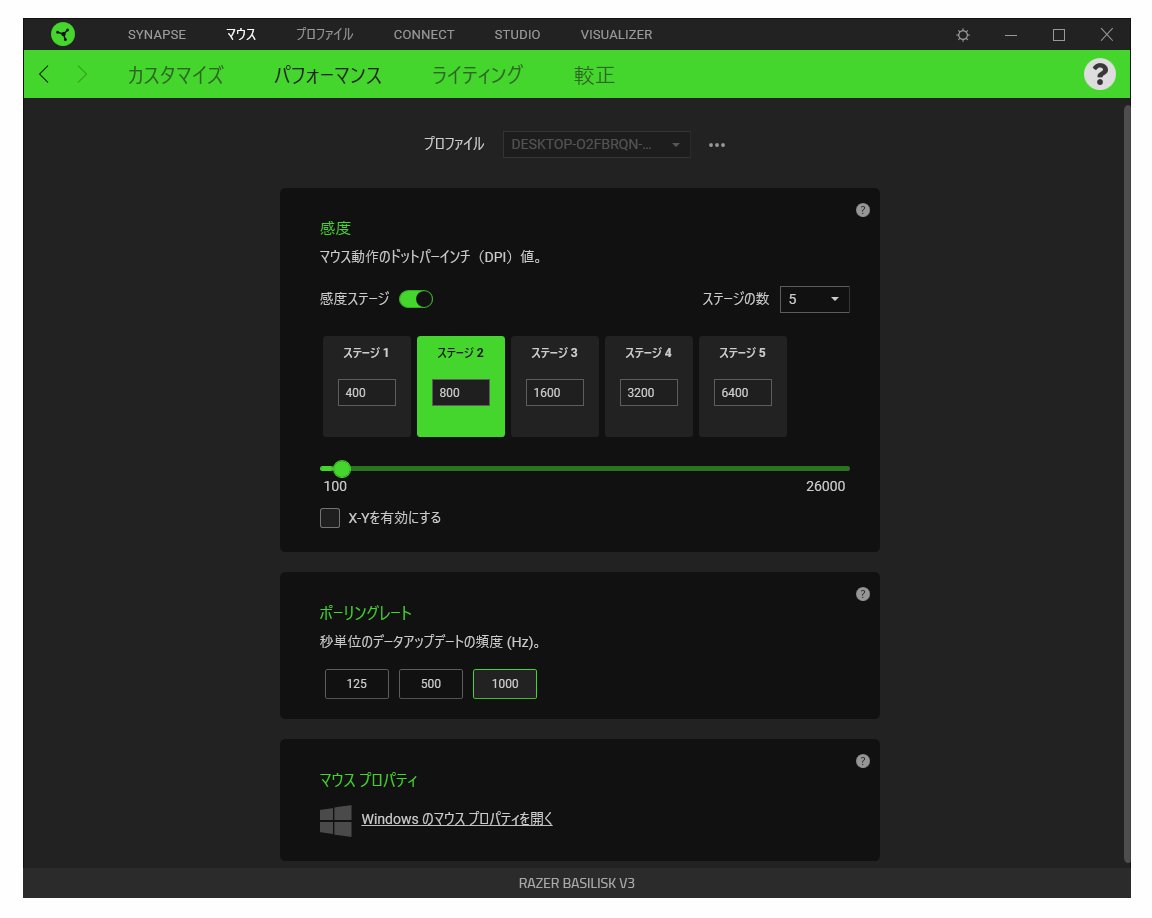This screenshot has width=1152, height=918.
Task: Click the 800 DPI input field
Action: 461,392
